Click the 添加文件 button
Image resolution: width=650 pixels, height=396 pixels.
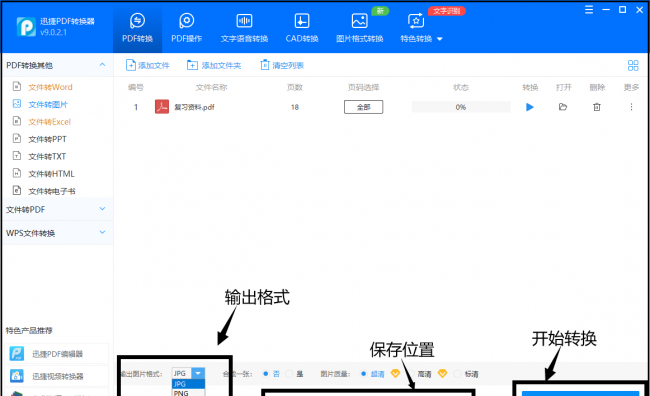[148, 65]
